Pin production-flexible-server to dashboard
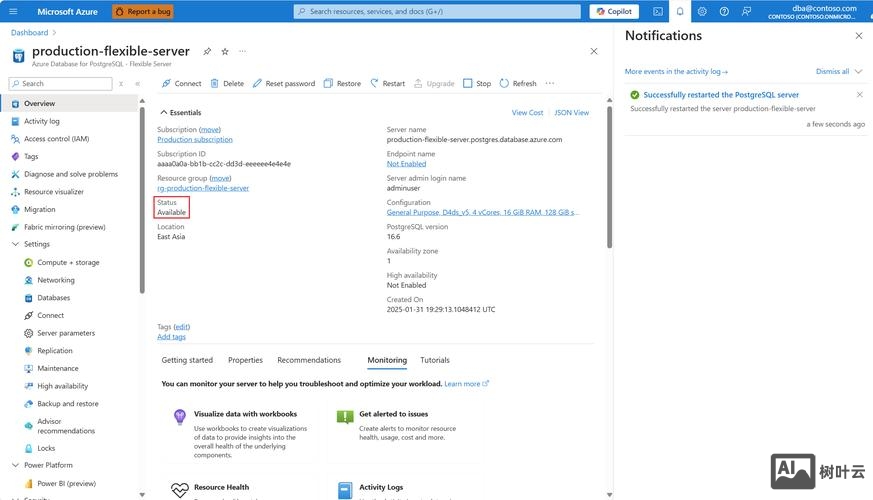This screenshot has width=873, height=500. coord(207,51)
